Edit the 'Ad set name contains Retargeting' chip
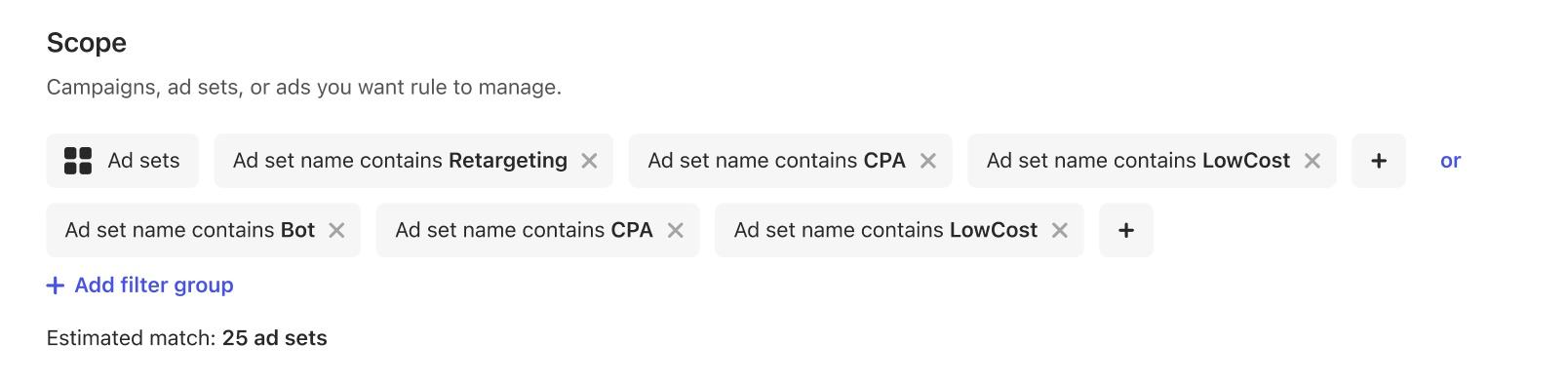This screenshot has width=1568, height=382. (400, 161)
